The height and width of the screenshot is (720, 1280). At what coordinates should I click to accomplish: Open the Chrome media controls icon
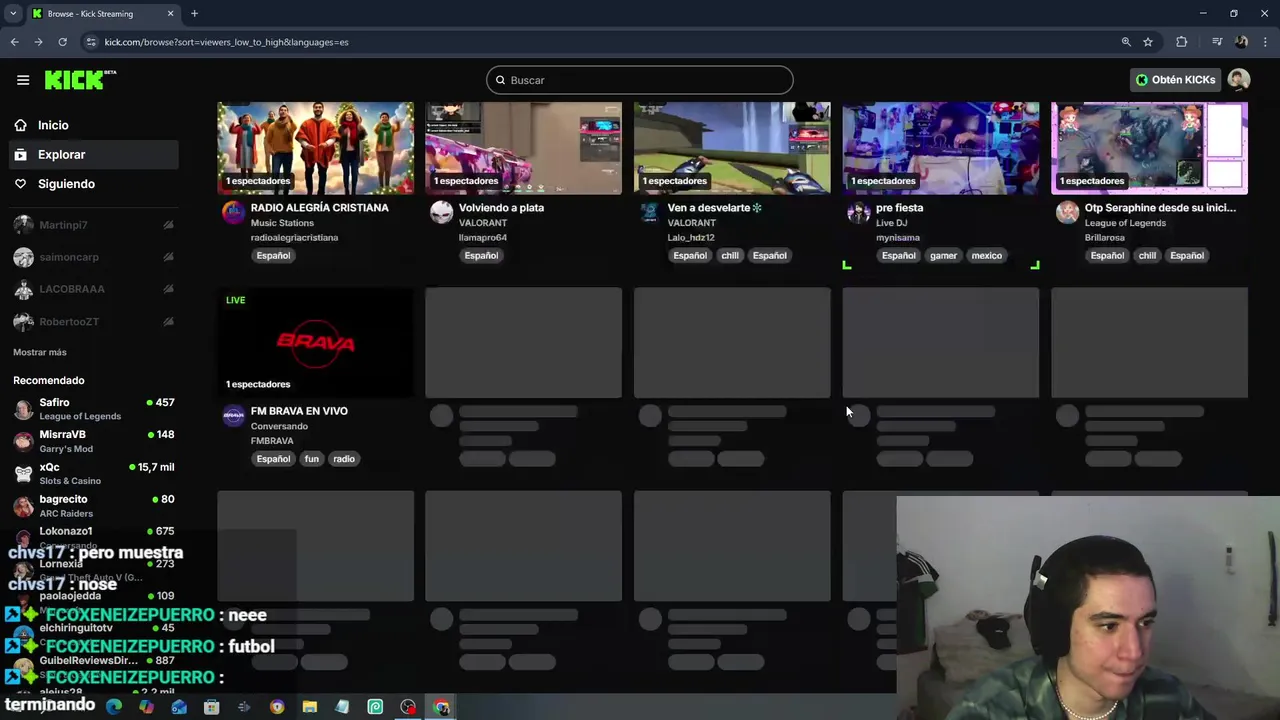(x=1217, y=42)
